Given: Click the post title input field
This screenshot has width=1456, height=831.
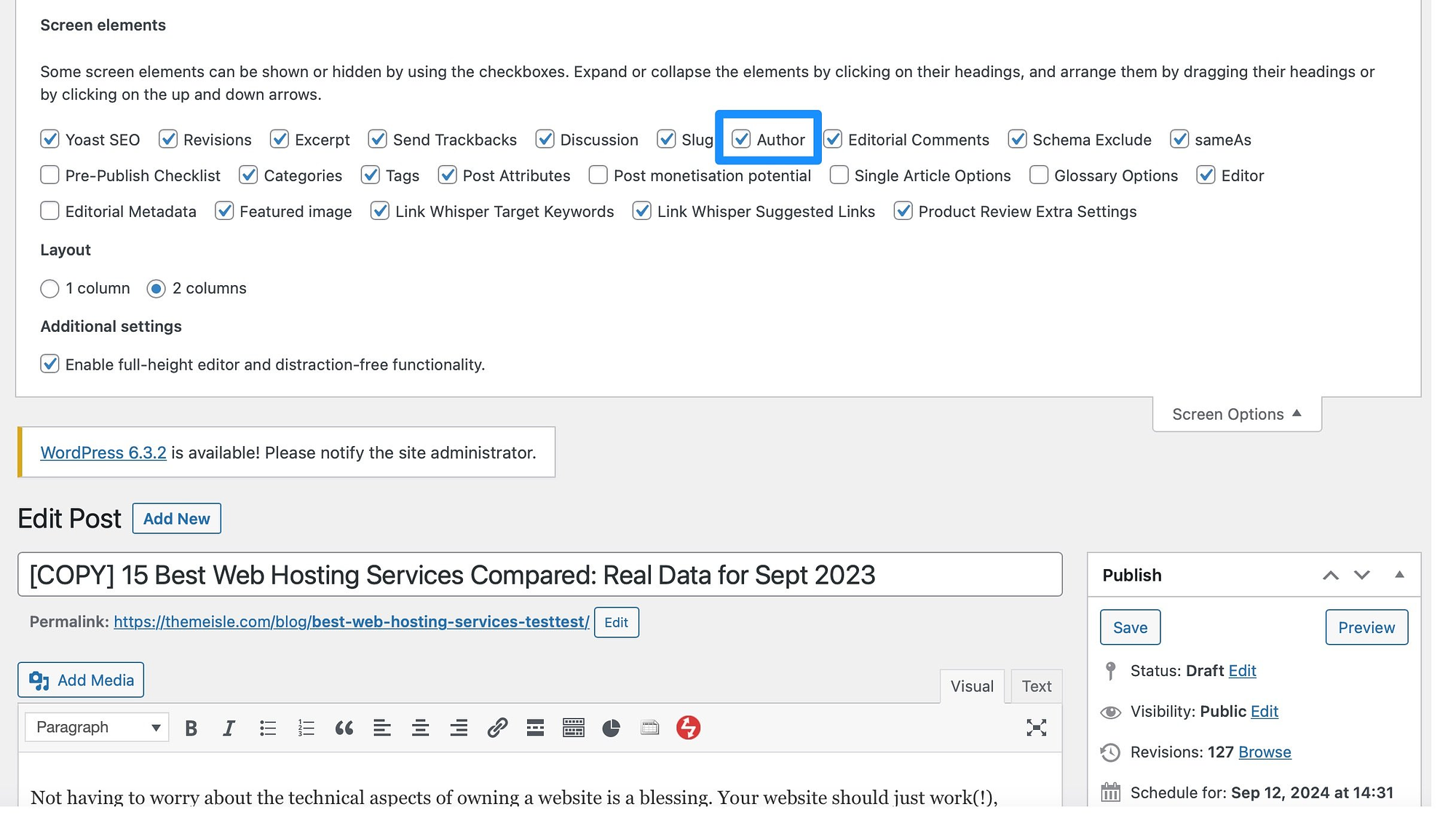Looking at the screenshot, I should pyautogui.click(x=540, y=574).
